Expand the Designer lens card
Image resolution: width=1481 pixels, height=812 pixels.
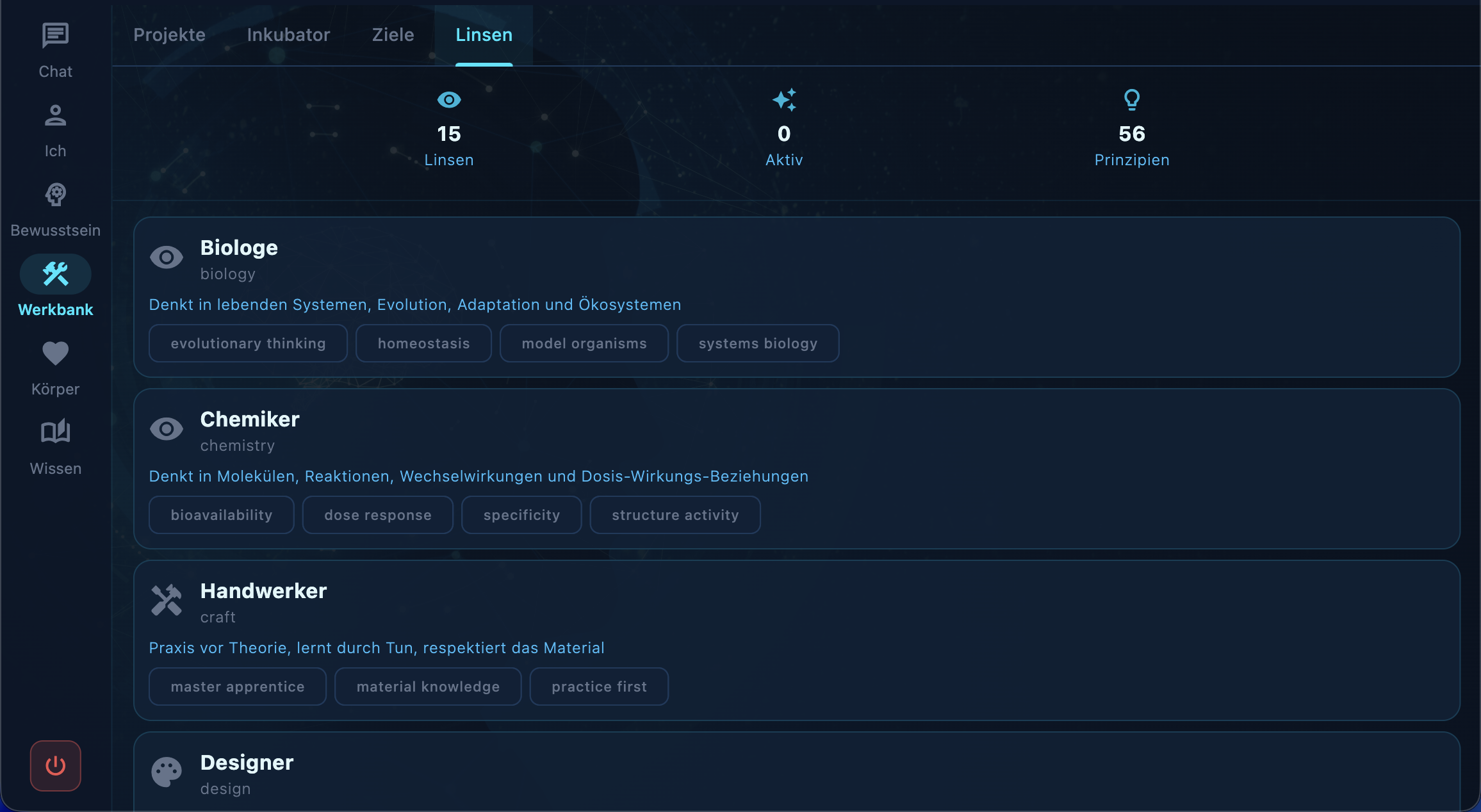[x=797, y=772]
